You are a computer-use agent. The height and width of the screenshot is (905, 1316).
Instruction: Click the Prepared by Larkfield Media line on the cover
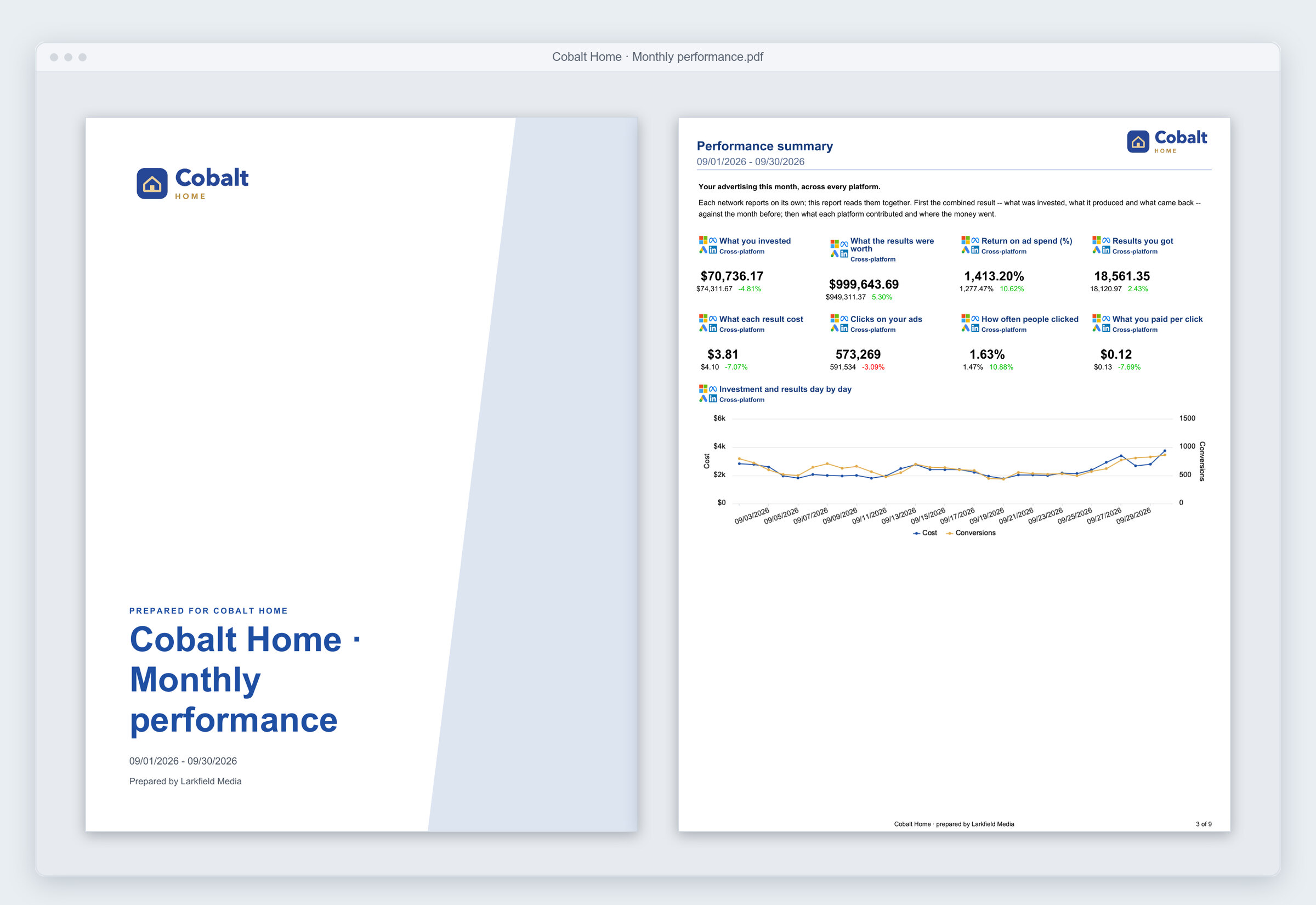pos(185,782)
